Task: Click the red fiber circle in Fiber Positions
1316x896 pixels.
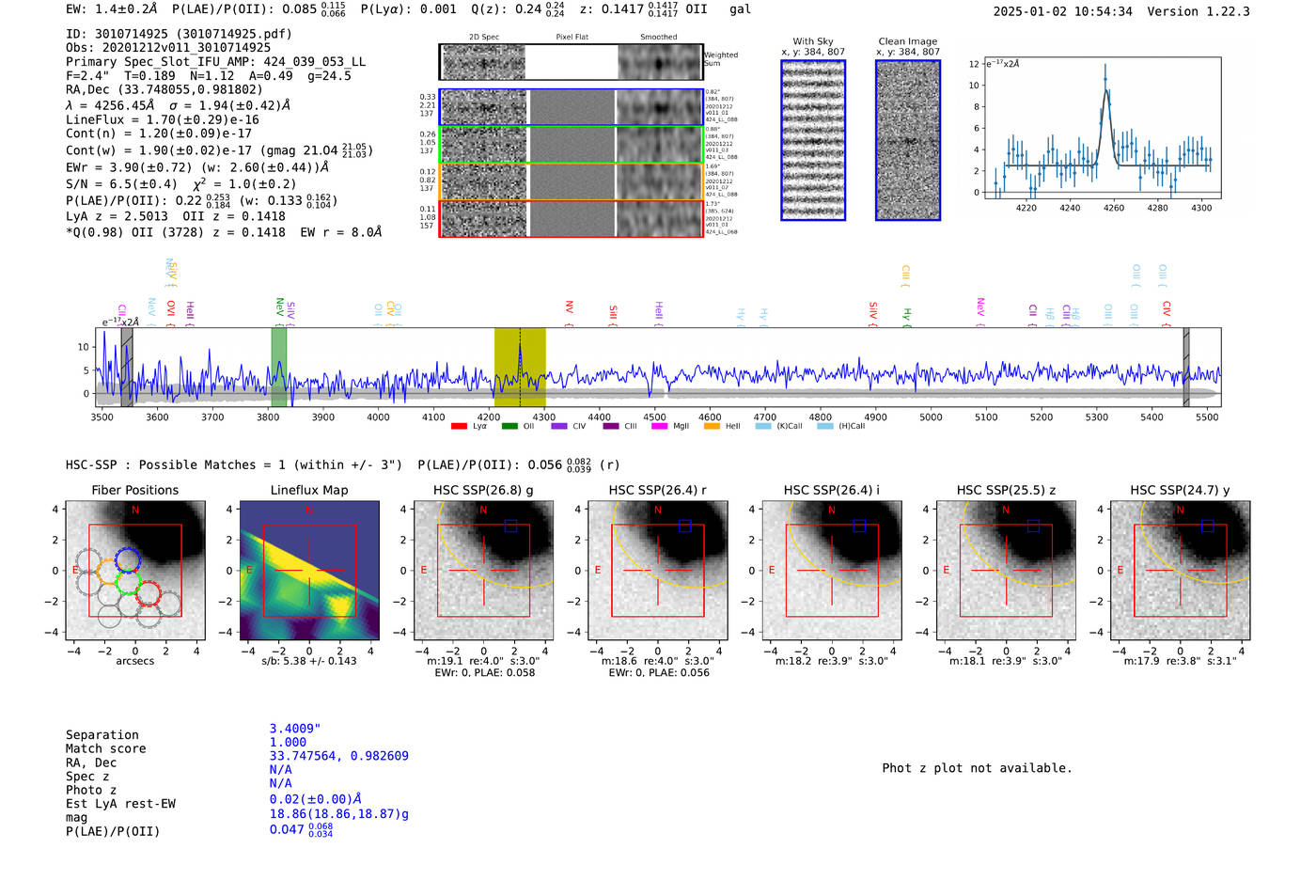Action: (149, 593)
